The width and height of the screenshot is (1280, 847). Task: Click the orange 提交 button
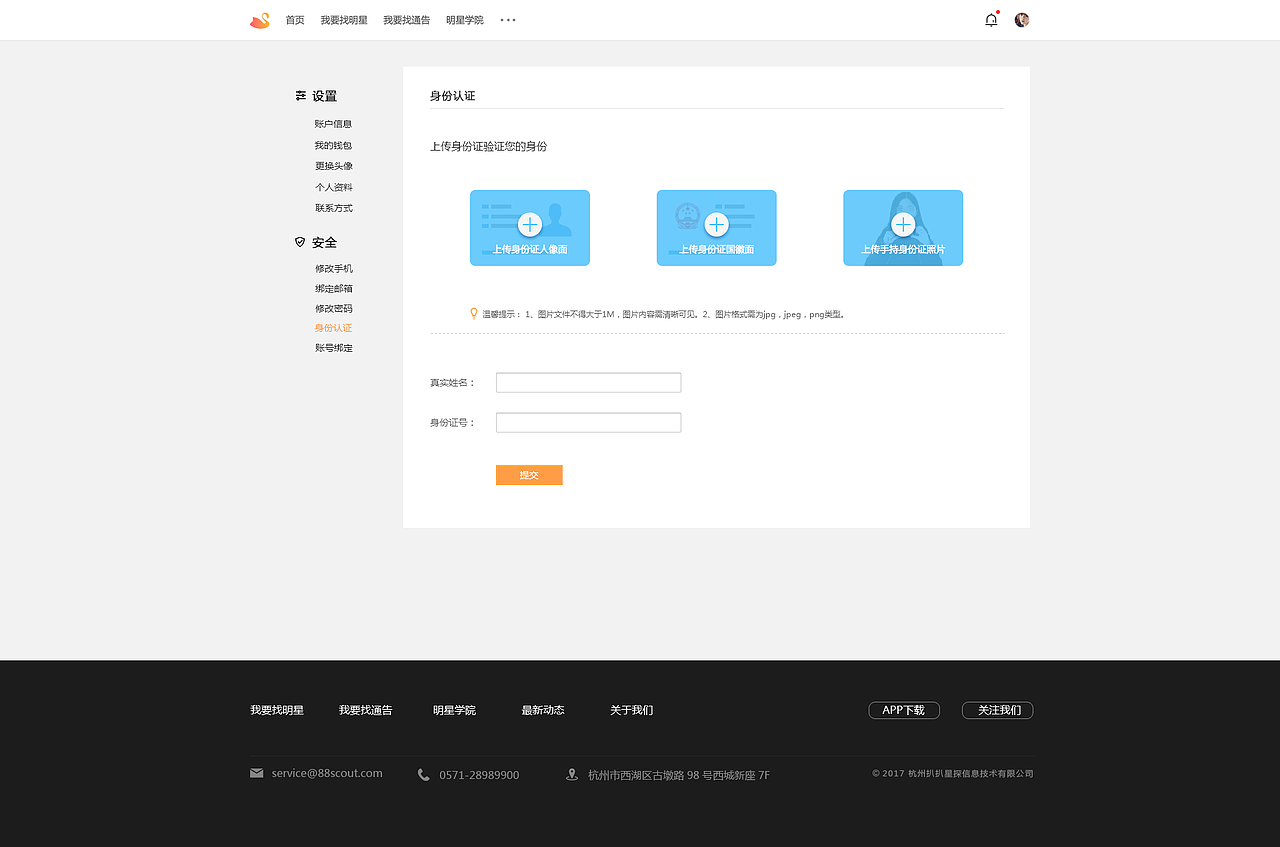point(529,475)
